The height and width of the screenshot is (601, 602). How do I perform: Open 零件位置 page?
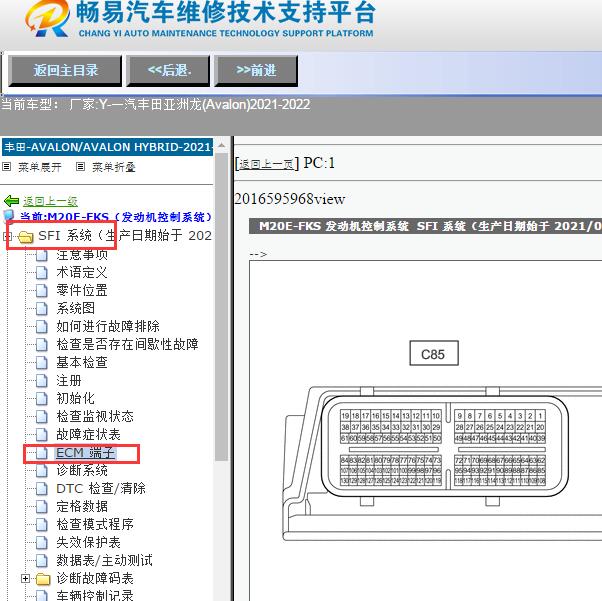[82, 290]
